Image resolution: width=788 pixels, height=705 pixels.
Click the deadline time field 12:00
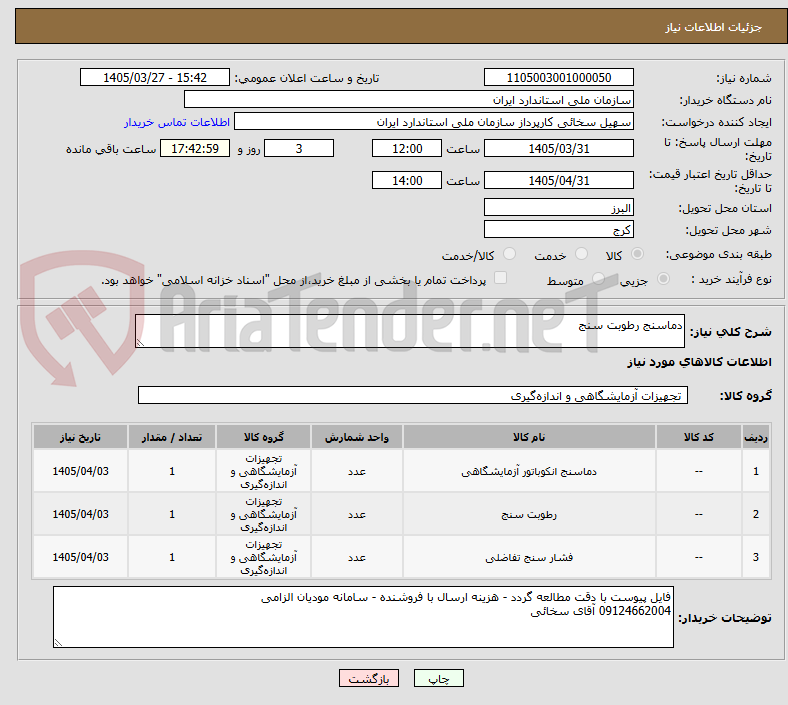[407, 148]
